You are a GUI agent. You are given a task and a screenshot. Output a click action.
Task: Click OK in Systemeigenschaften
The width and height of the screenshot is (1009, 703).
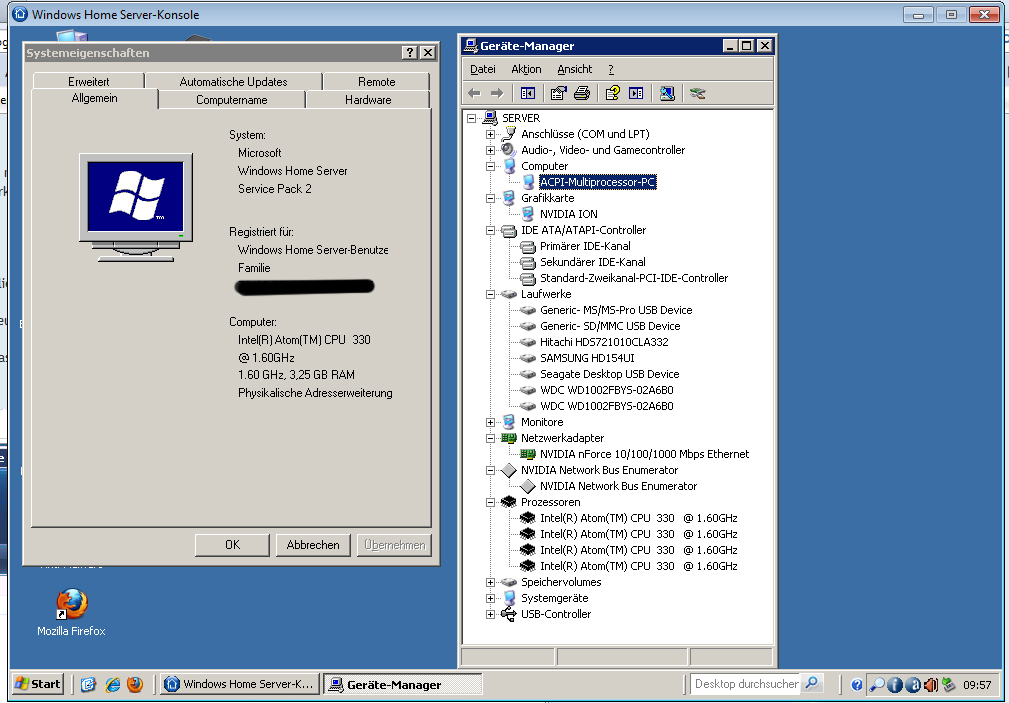(232, 545)
